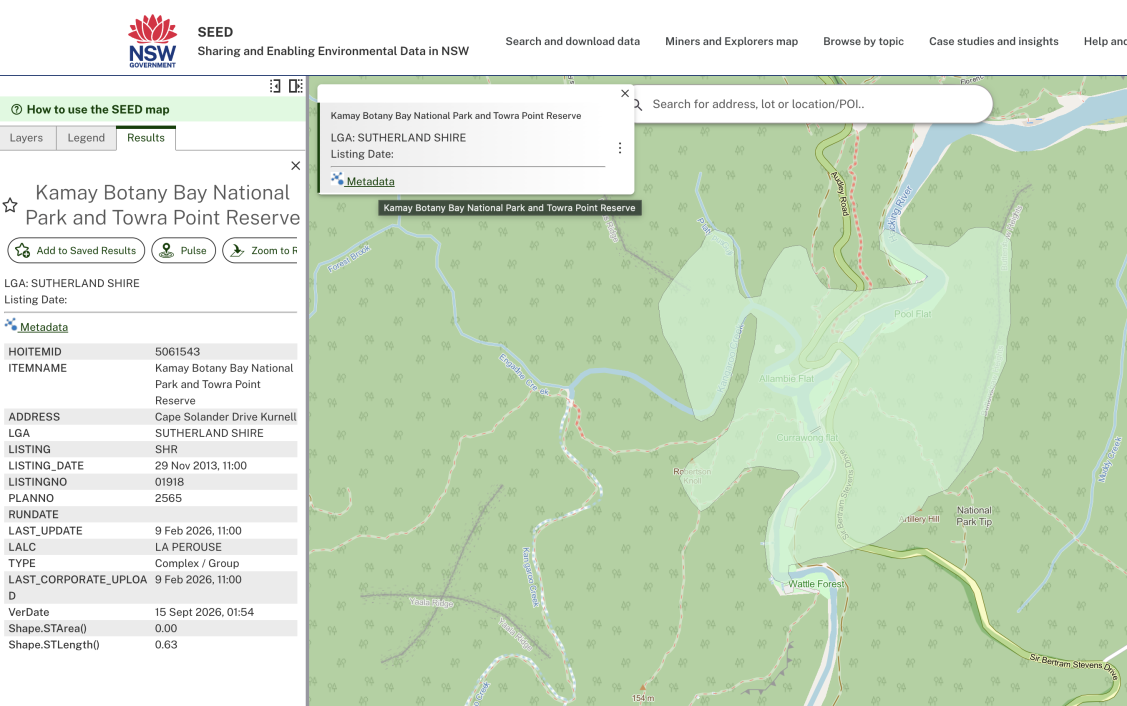Click the LGA: SUTHERLAND SHIRE line in the popup
This screenshot has height=706, width=1127.
click(398, 138)
